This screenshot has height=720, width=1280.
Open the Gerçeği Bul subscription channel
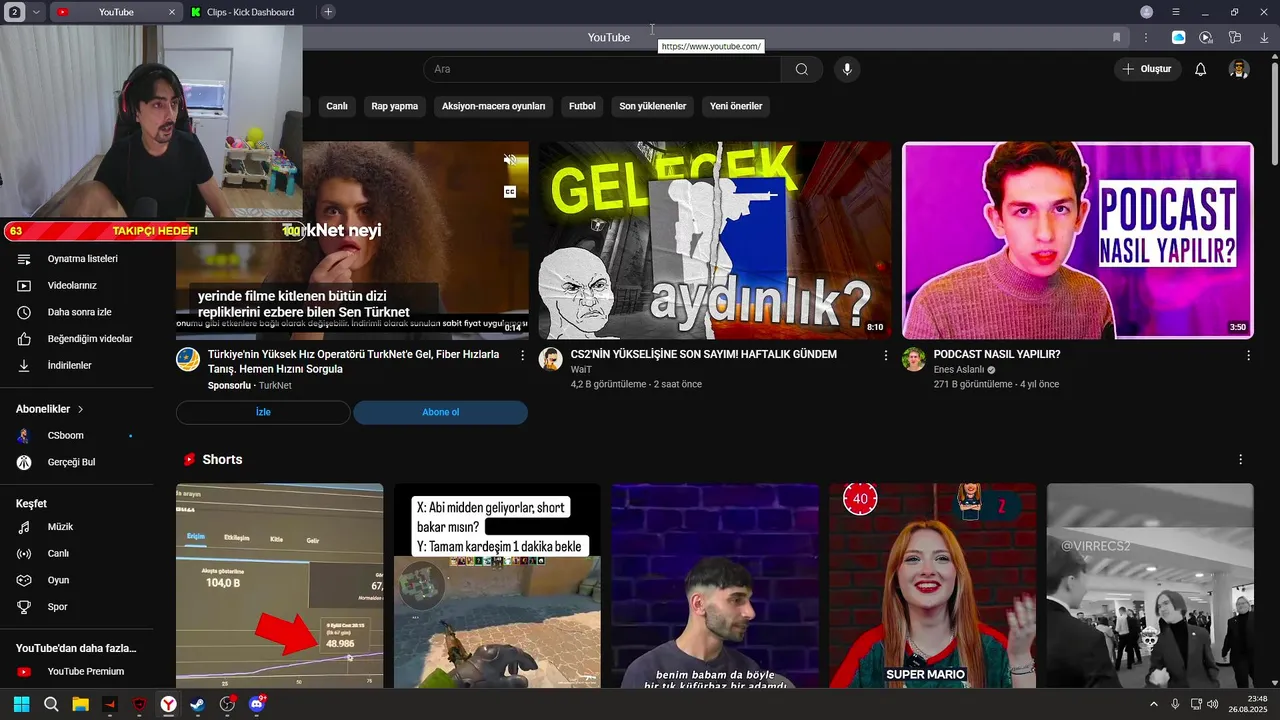[x=72, y=462]
